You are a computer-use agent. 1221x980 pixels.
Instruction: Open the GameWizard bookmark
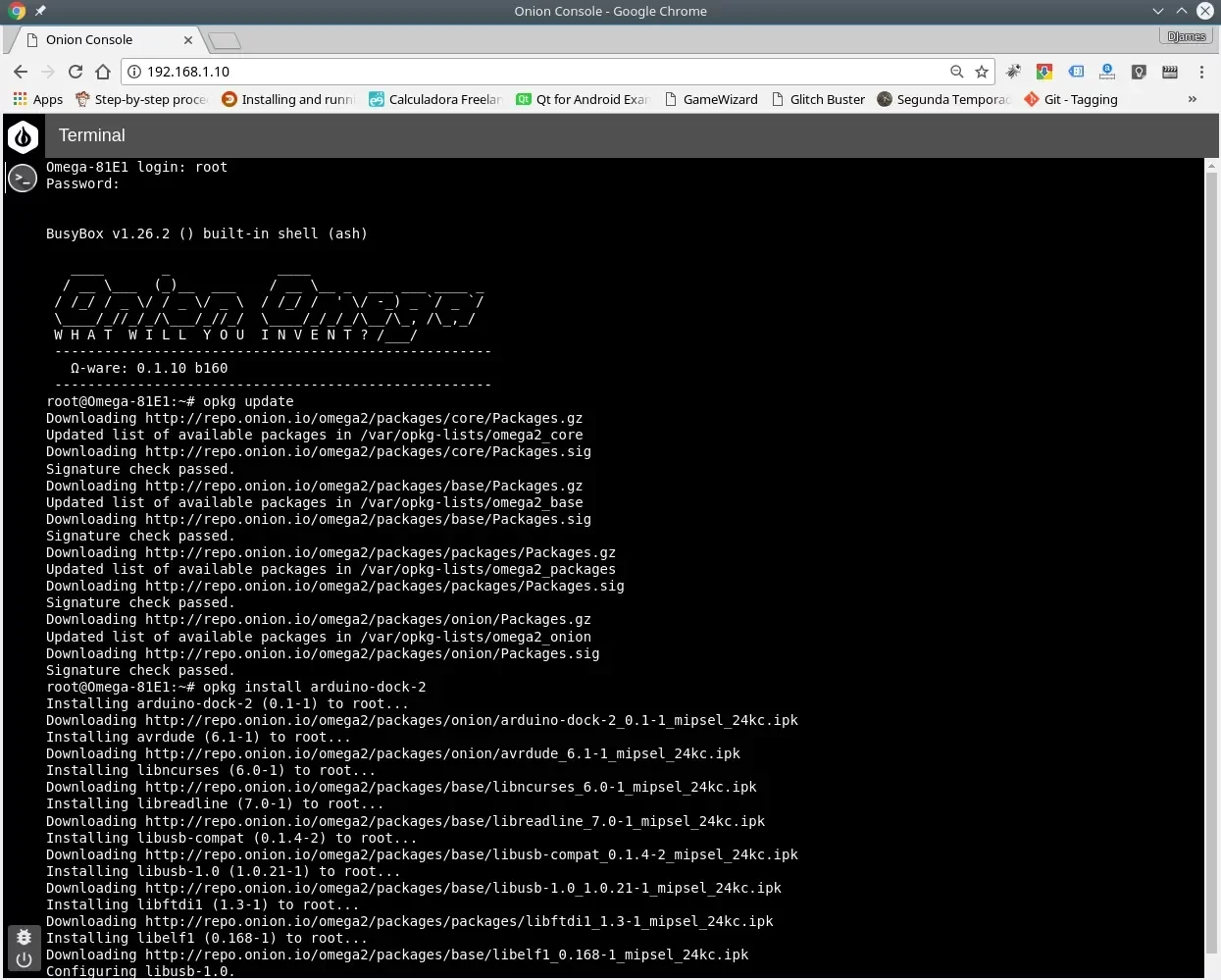[x=711, y=99]
